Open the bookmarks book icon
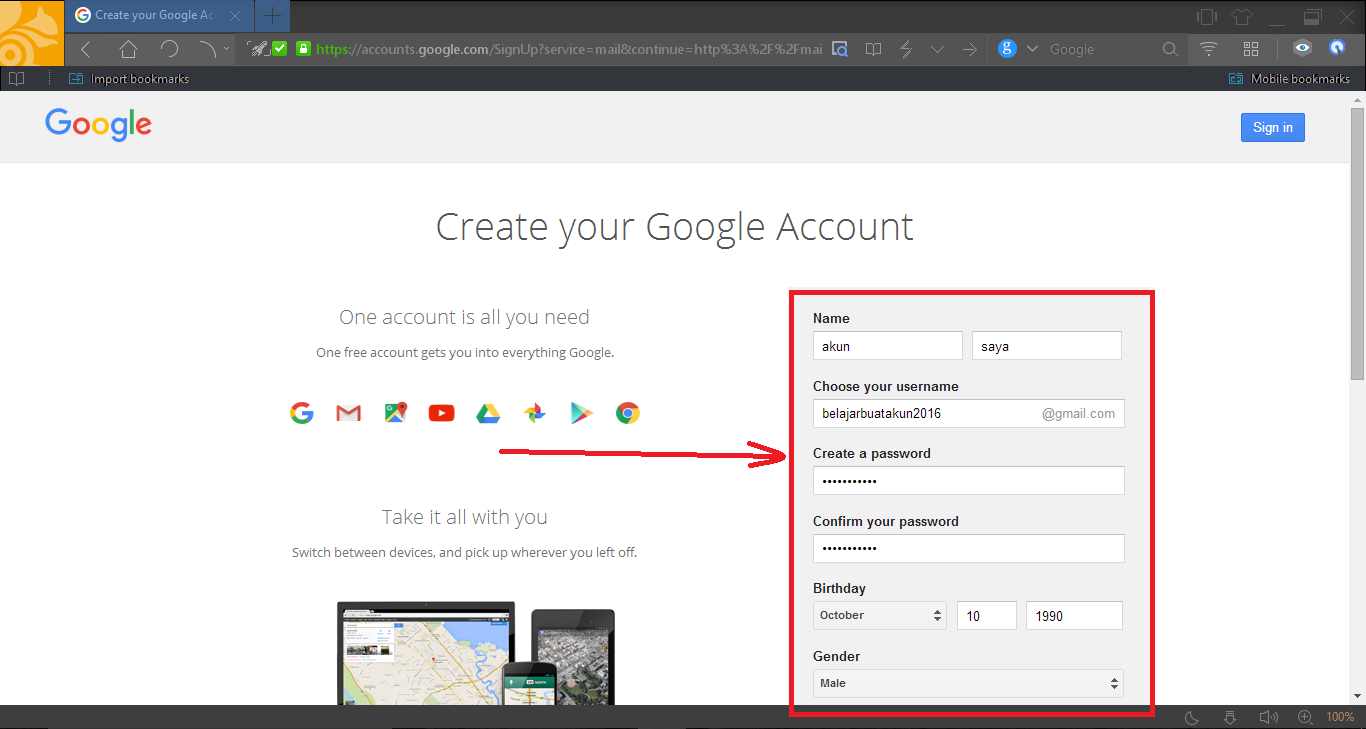The image size is (1366, 729). point(15,78)
